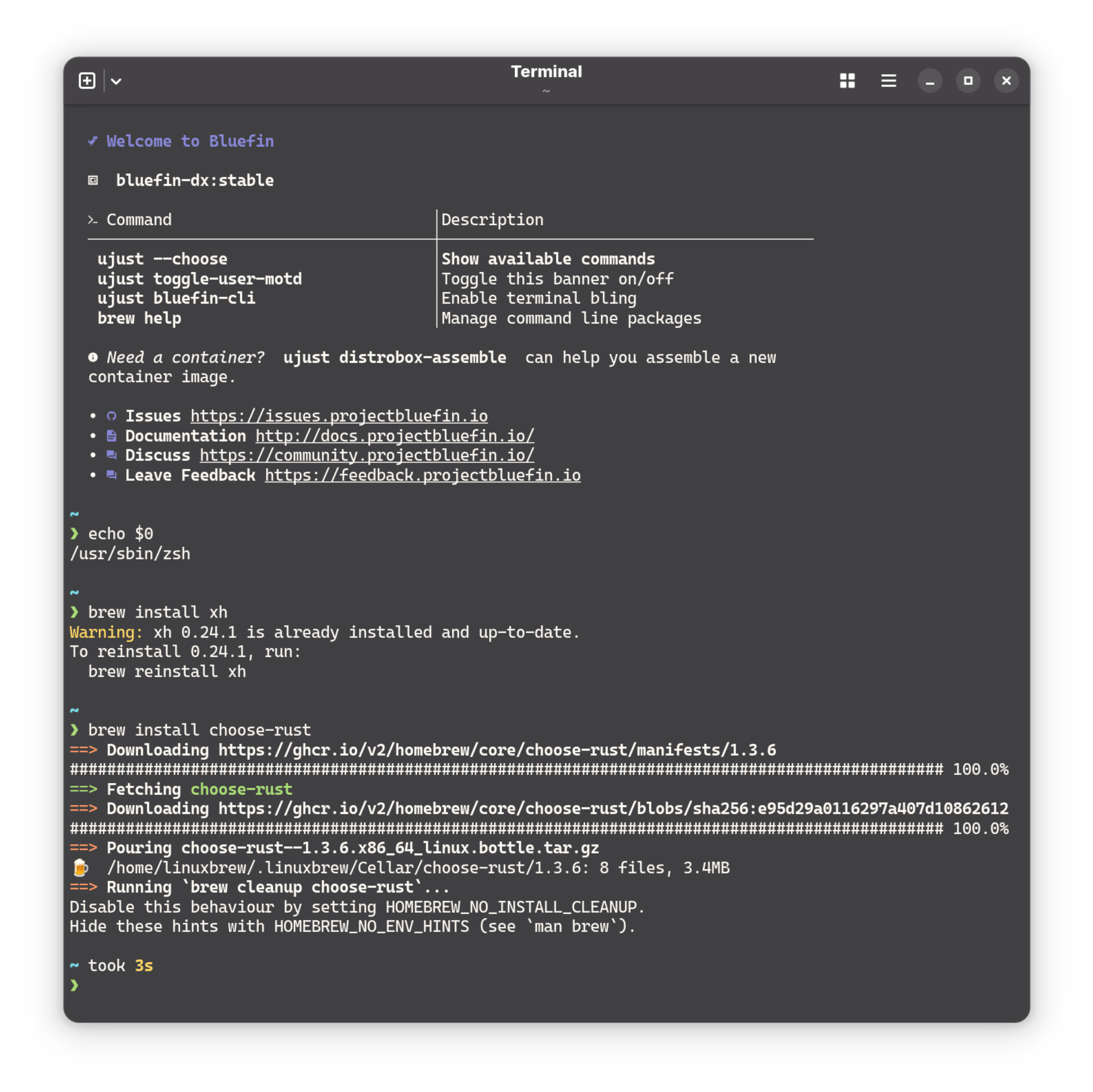
Task: Click the yellow 'Warning:' label
Action: point(106,632)
